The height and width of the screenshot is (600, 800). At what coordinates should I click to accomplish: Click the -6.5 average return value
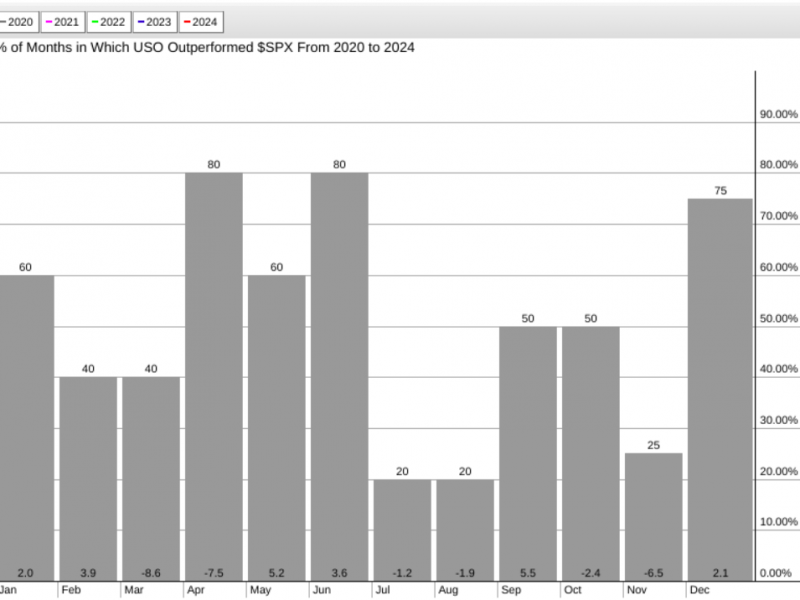(x=654, y=573)
